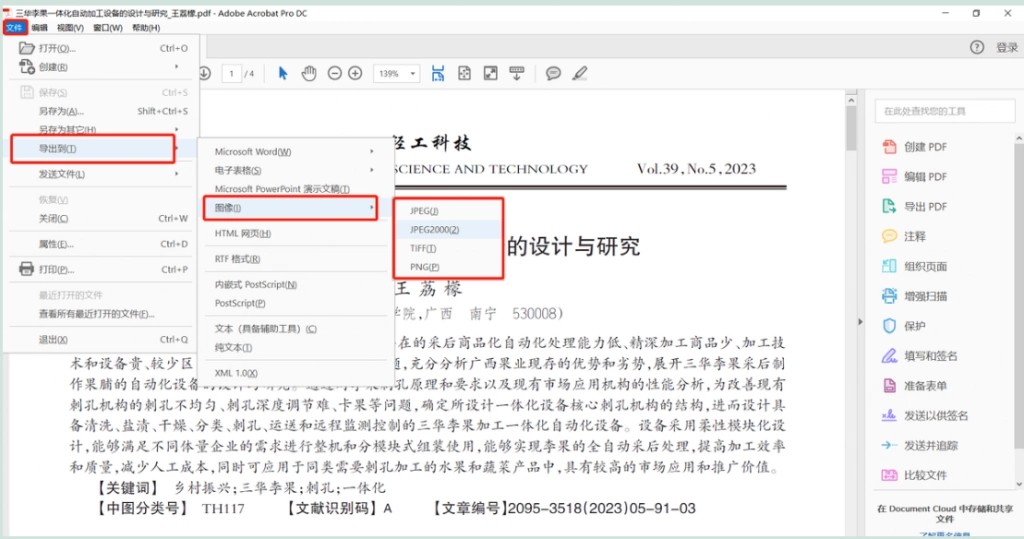The image size is (1024, 539).
Task: Add a comment with the speech bubble icon
Action: pyautogui.click(x=553, y=73)
